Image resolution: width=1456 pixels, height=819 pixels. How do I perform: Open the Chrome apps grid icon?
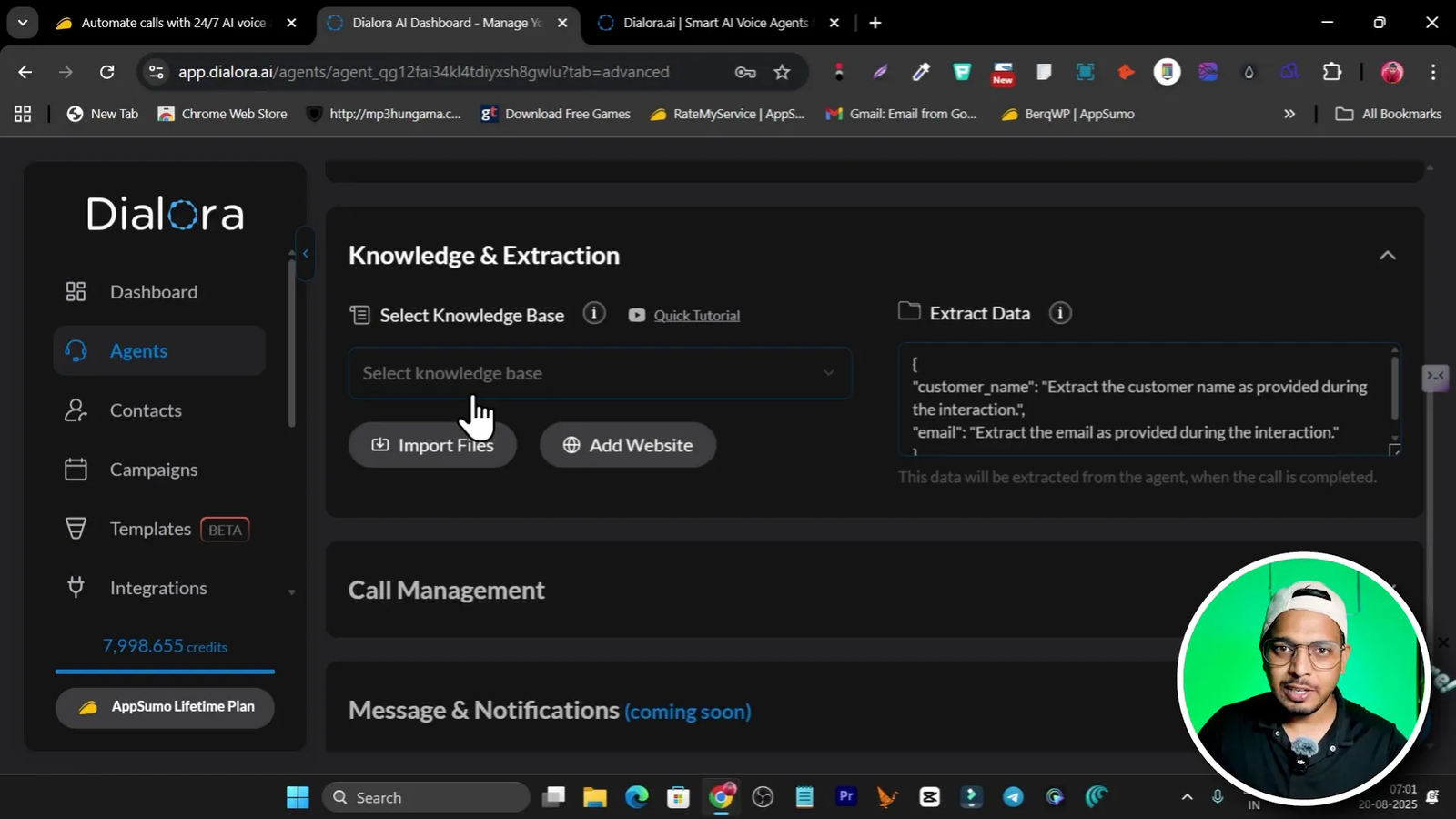click(x=23, y=114)
